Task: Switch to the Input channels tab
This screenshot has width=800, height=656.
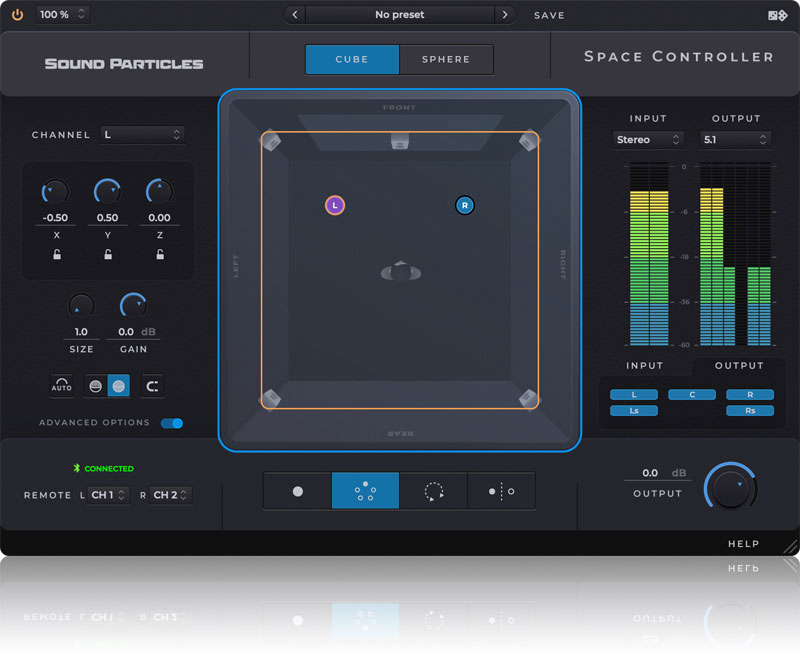Action: (645, 366)
